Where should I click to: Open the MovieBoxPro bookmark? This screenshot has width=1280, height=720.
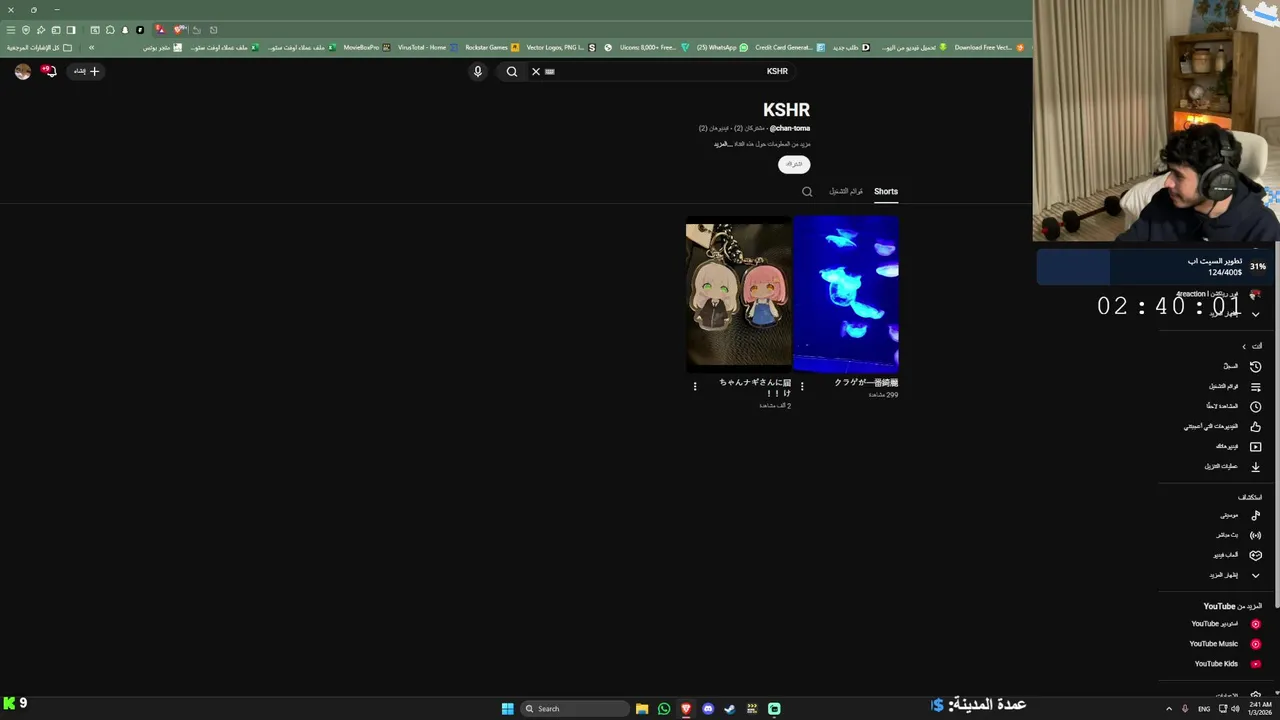click(x=366, y=47)
